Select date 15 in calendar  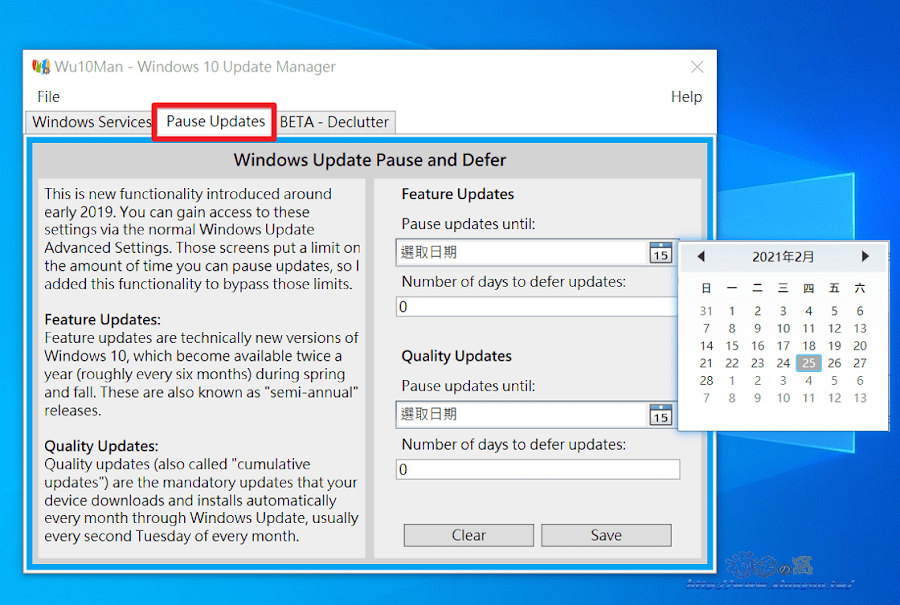click(732, 346)
